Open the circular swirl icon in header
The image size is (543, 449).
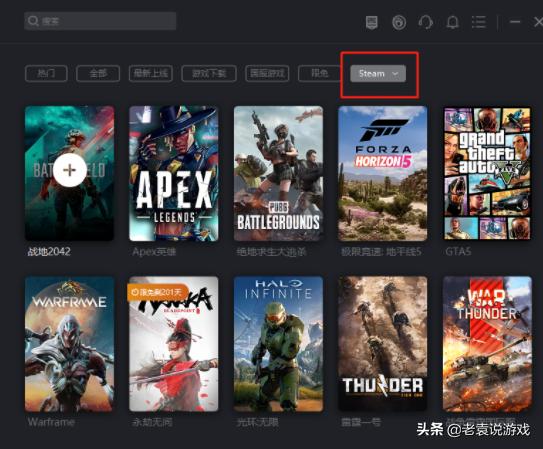point(399,23)
